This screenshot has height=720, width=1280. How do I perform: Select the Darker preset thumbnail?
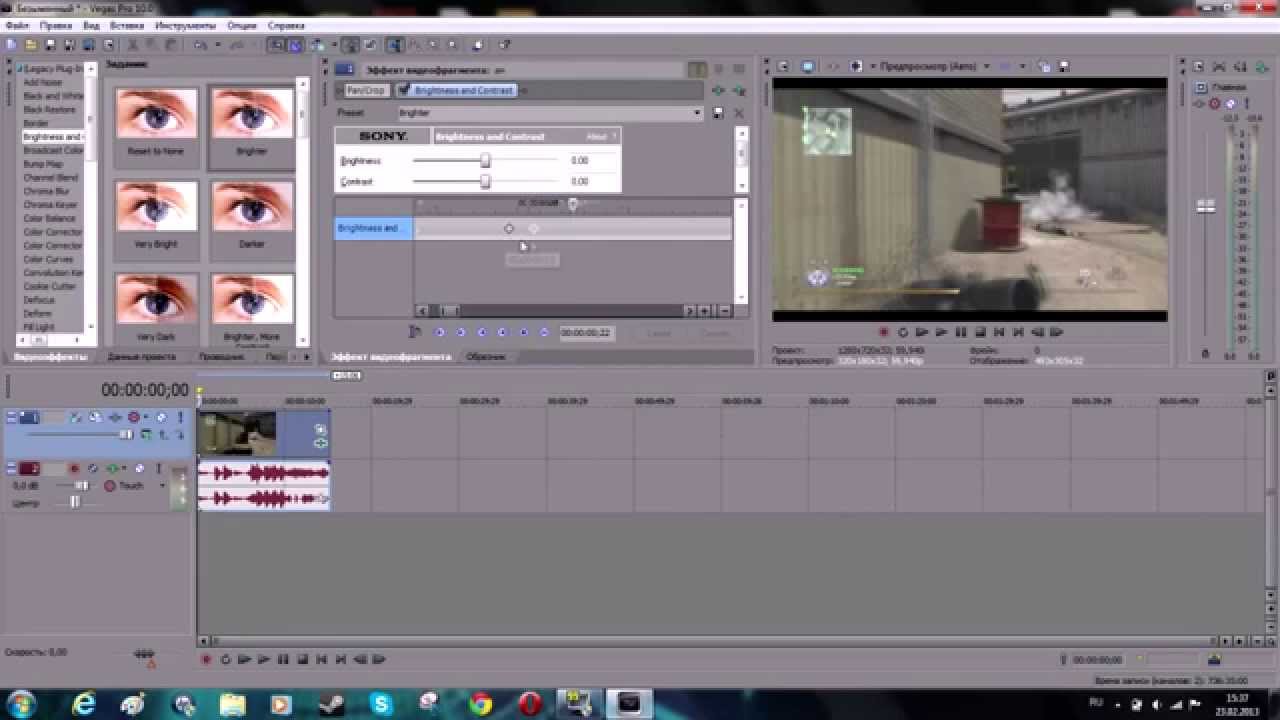[x=252, y=216]
